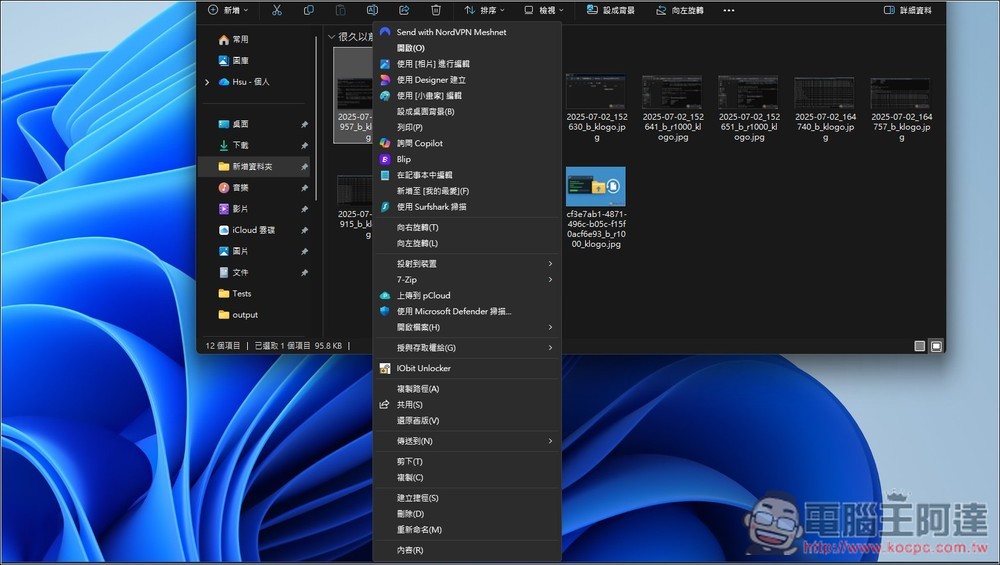Toggle the 詳細資料 details pane

pyautogui.click(x=908, y=10)
